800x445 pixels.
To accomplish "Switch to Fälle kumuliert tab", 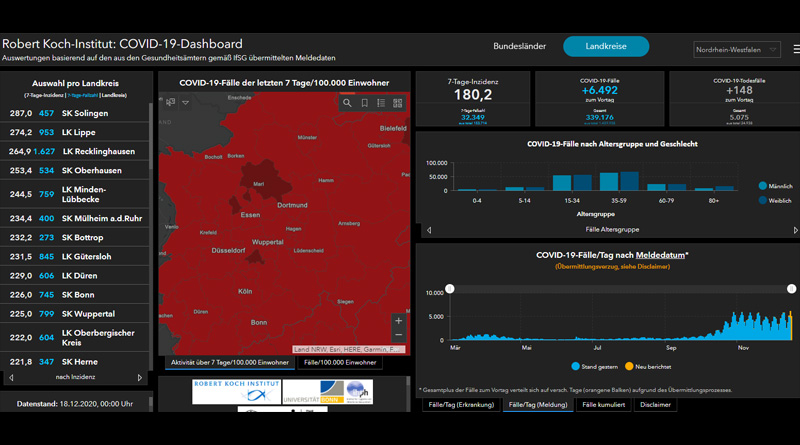I will tap(604, 405).
